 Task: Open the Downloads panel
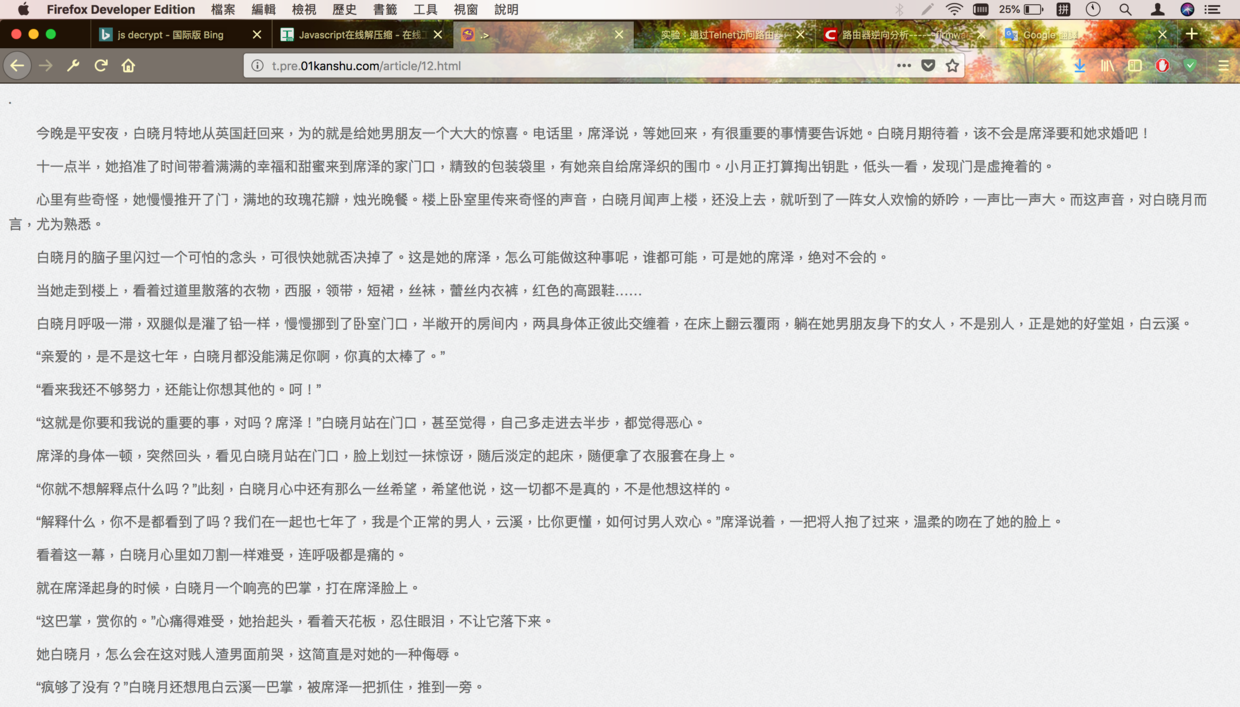pyautogui.click(x=1079, y=66)
